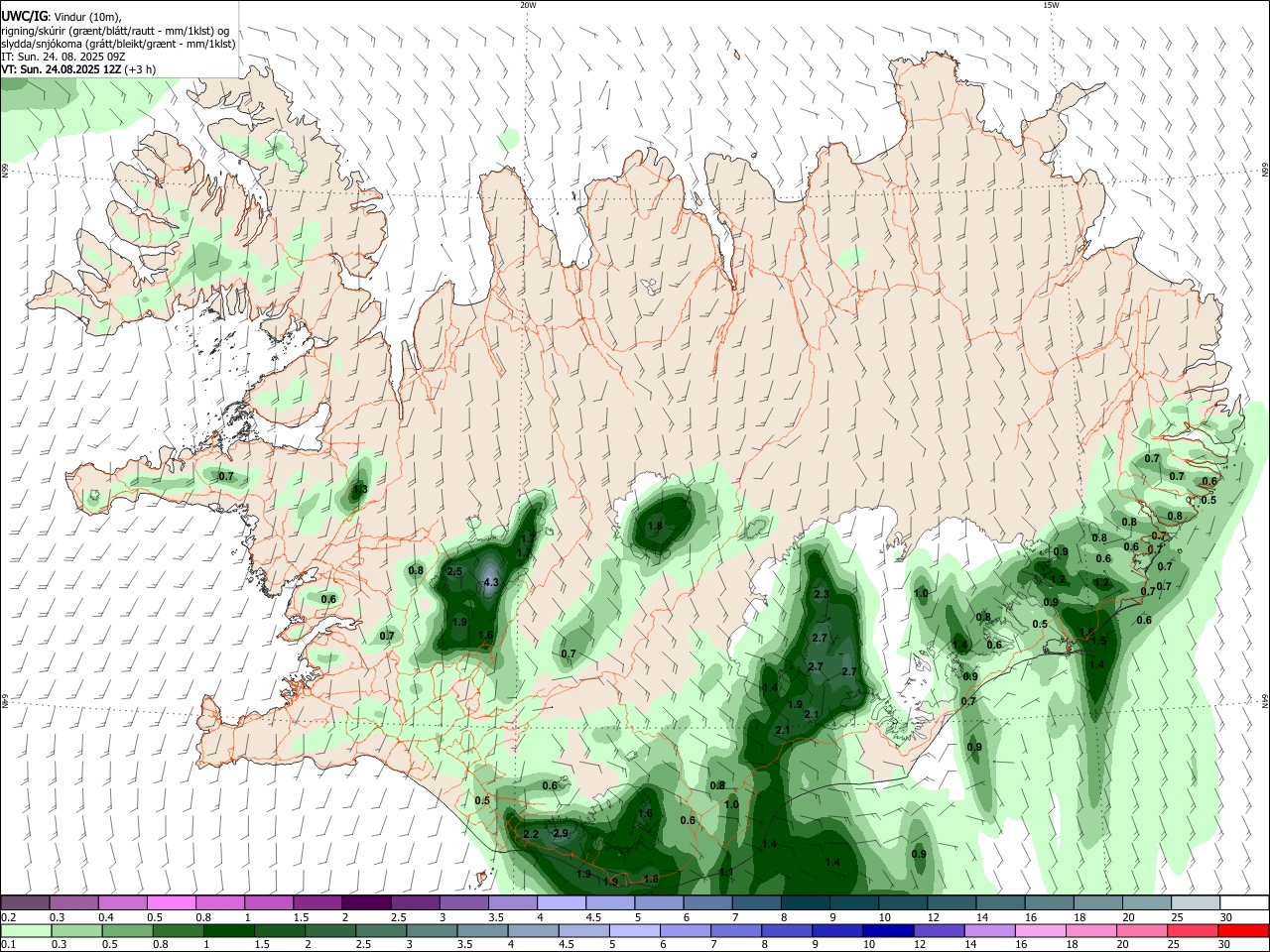
Task: Click the 'VT: Sun. 24.08.2025 12Z (+3 h)' line
Action: pyautogui.click(x=77, y=69)
